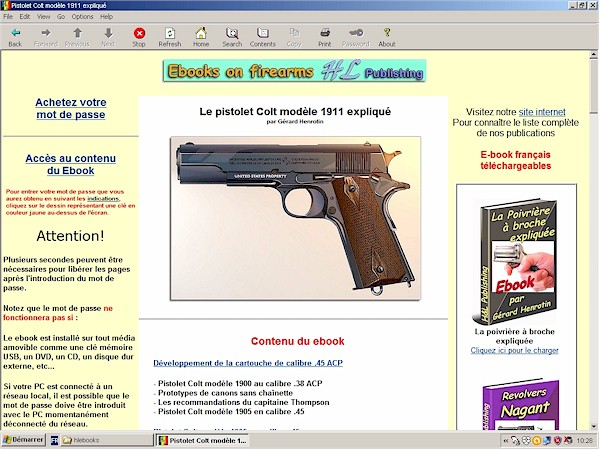Open Développement de la cartouche .45 ACP link

tap(248, 363)
